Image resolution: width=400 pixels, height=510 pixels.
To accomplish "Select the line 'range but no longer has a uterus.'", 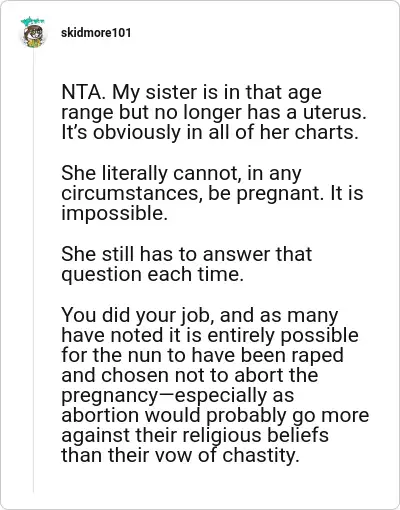I will [214, 112].
